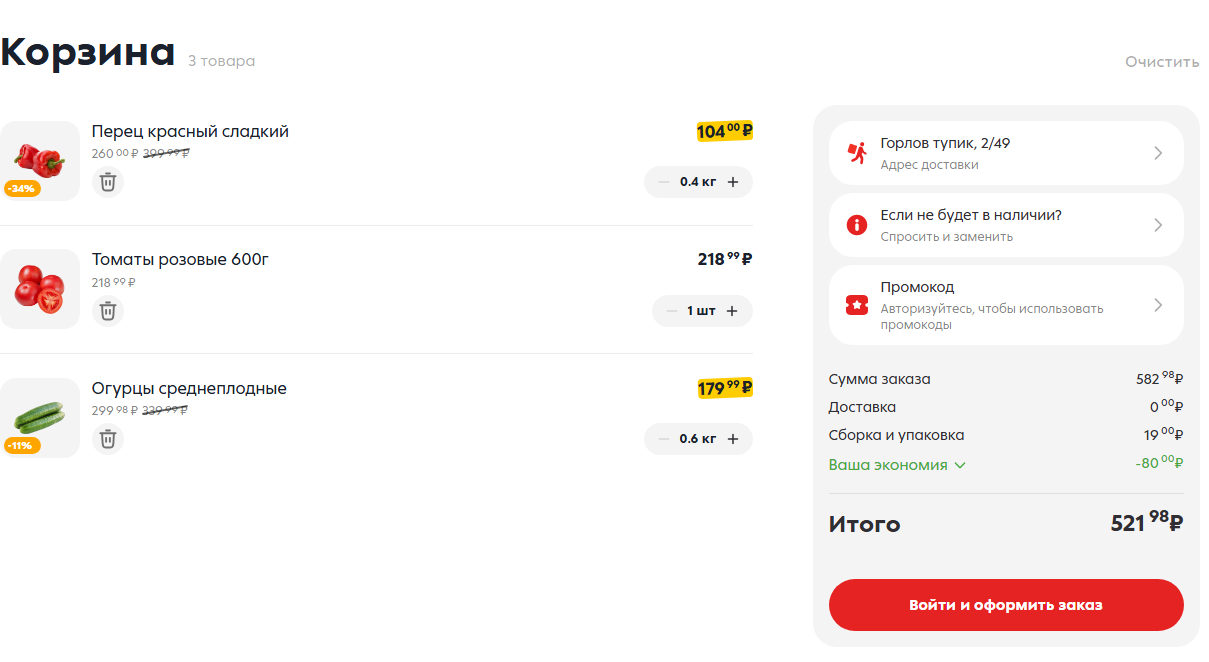Expand 'Если не будет в наличии?' options
This screenshot has height=662, width=1209.
click(x=1005, y=225)
